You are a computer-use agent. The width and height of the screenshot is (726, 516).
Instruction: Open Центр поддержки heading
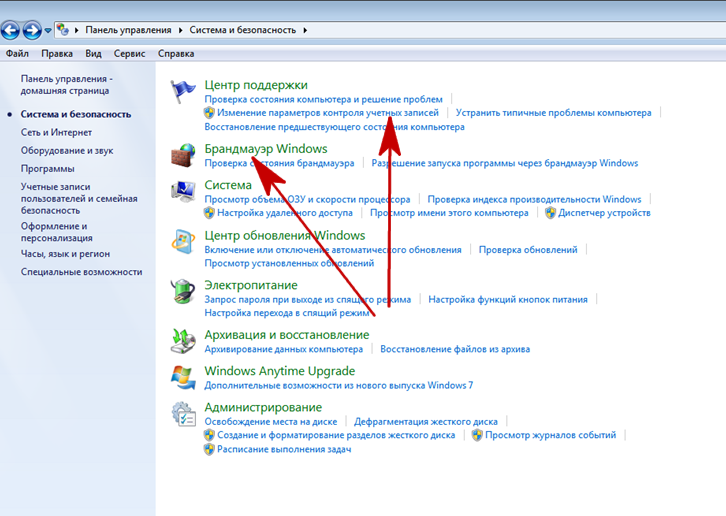coord(256,85)
